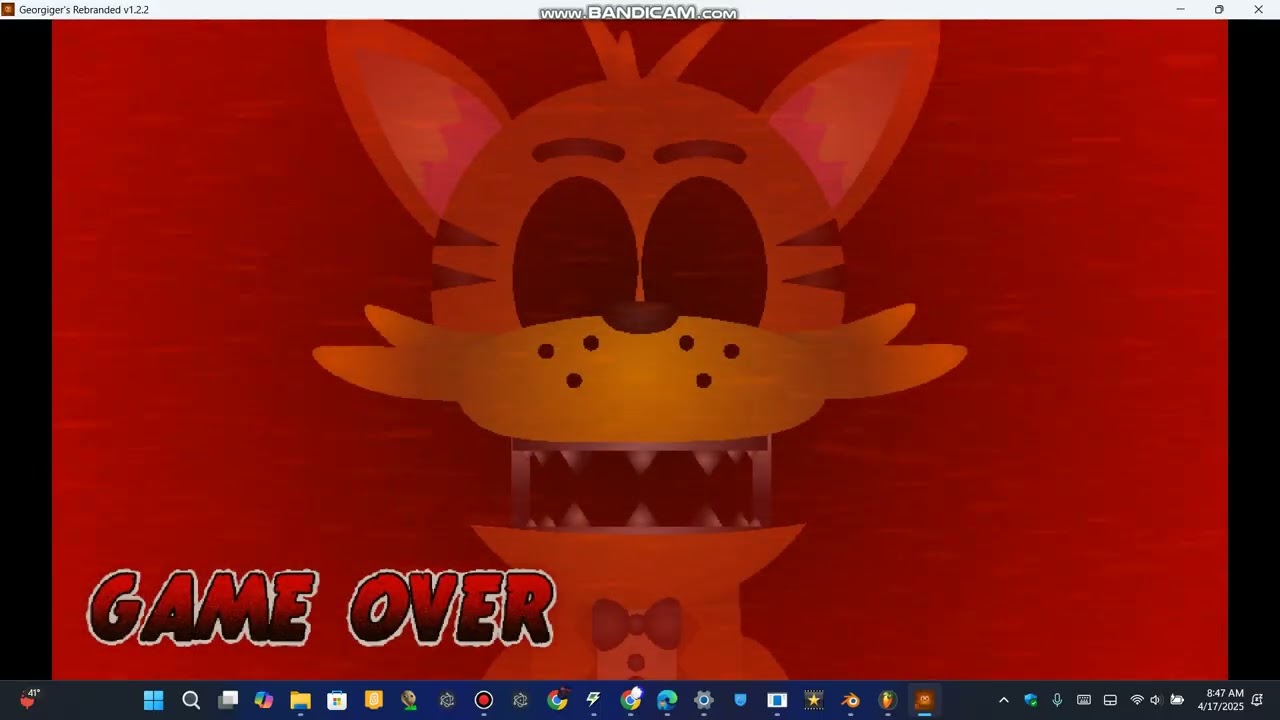Click the game window's title bar icon
This screenshot has width=1280, height=720.
(8, 9)
